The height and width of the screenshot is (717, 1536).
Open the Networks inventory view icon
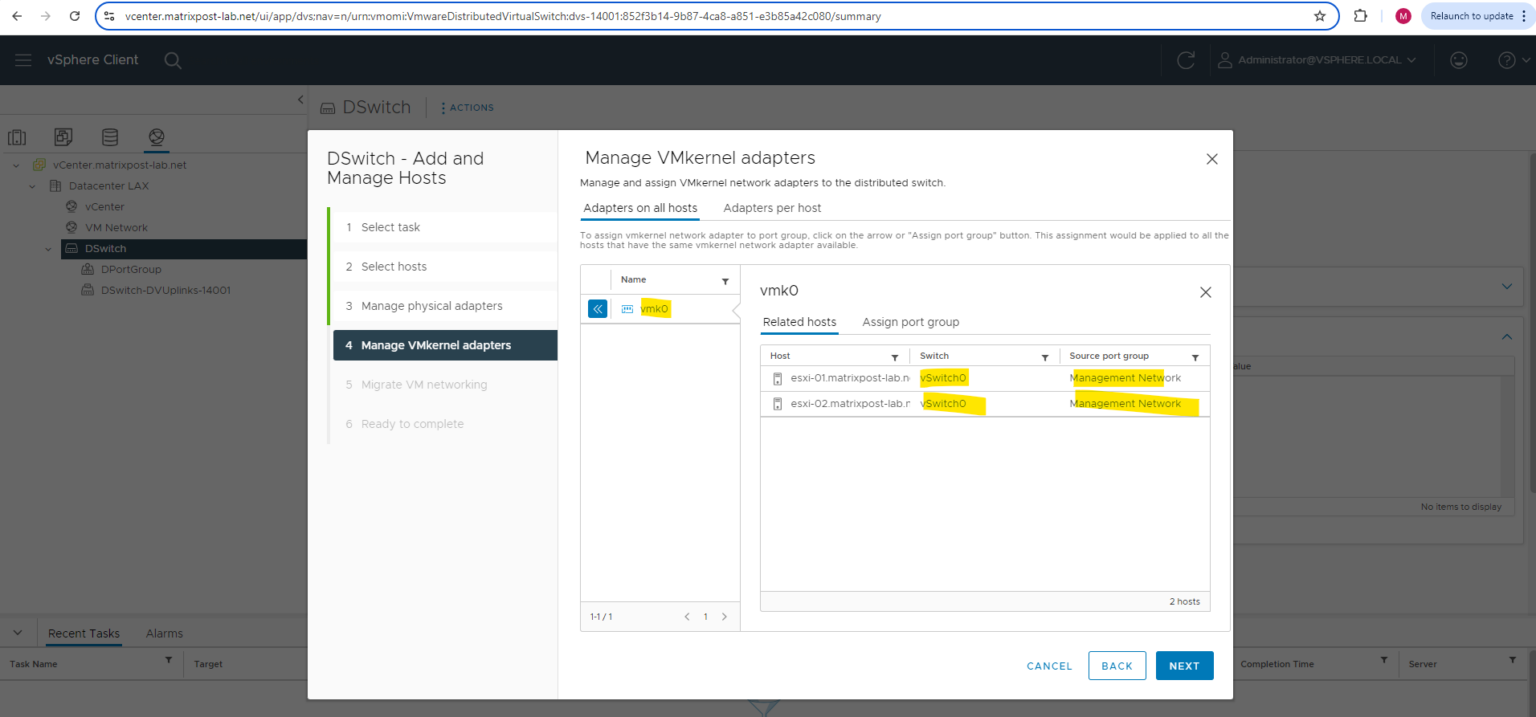[x=156, y=137]
